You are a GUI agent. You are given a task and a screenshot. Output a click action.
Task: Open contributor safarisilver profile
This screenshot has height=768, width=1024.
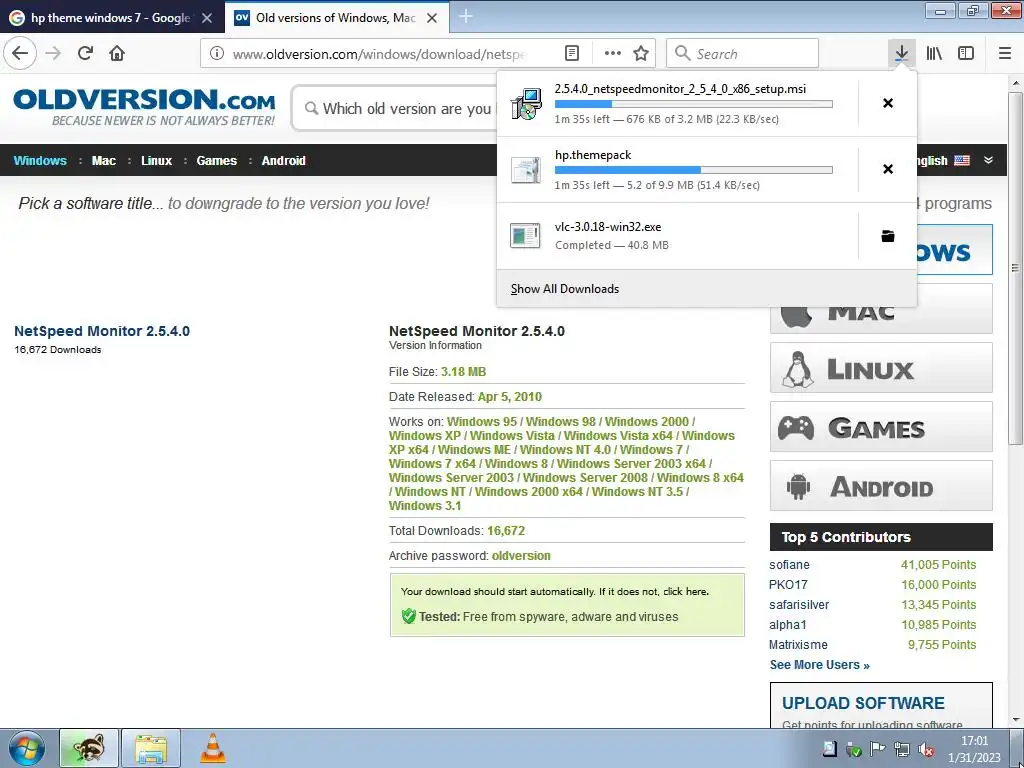[x=799, y=605]
